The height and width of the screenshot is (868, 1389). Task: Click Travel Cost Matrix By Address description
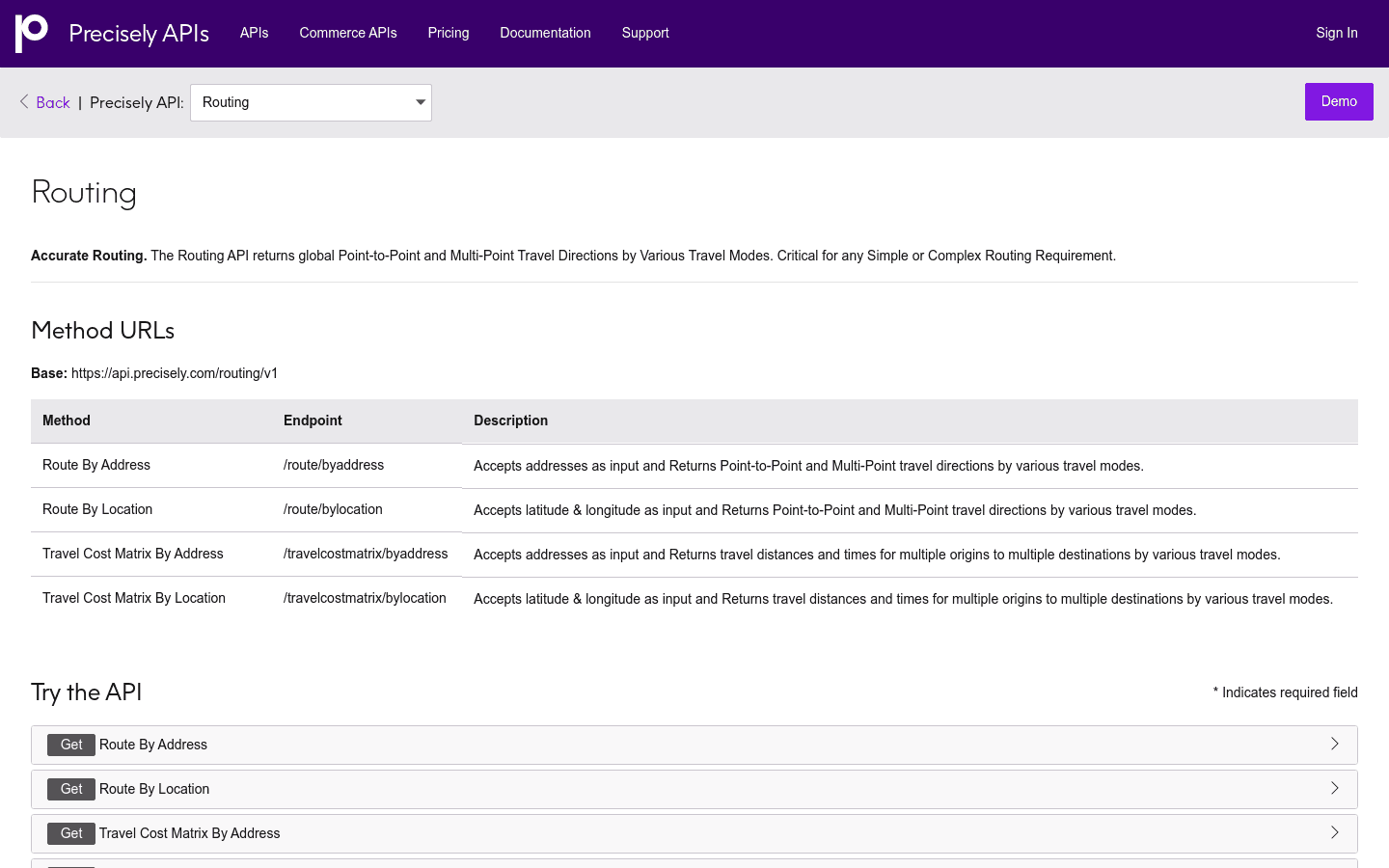(877, 555)
